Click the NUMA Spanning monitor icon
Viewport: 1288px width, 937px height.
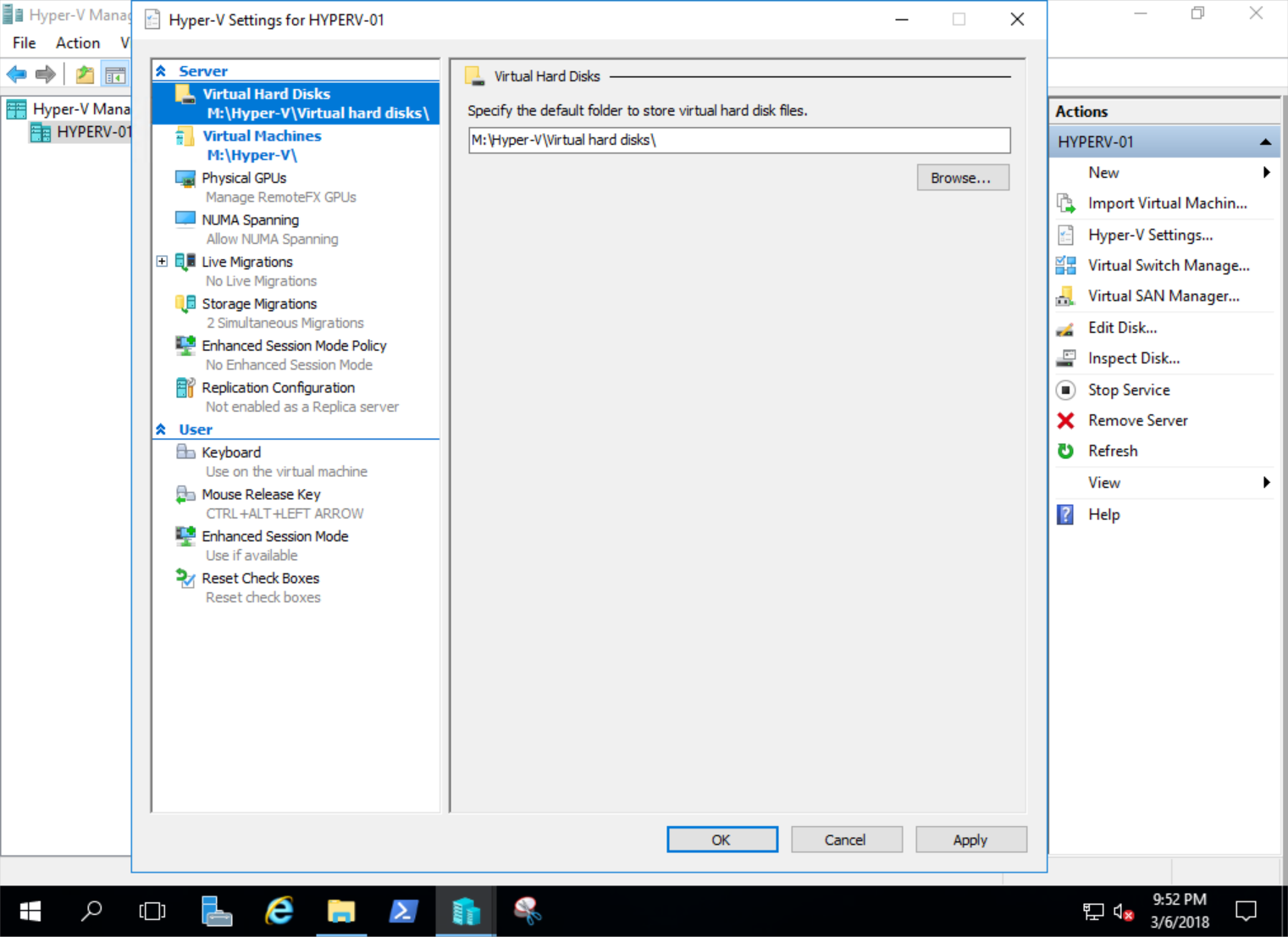(x=185, y=219)
